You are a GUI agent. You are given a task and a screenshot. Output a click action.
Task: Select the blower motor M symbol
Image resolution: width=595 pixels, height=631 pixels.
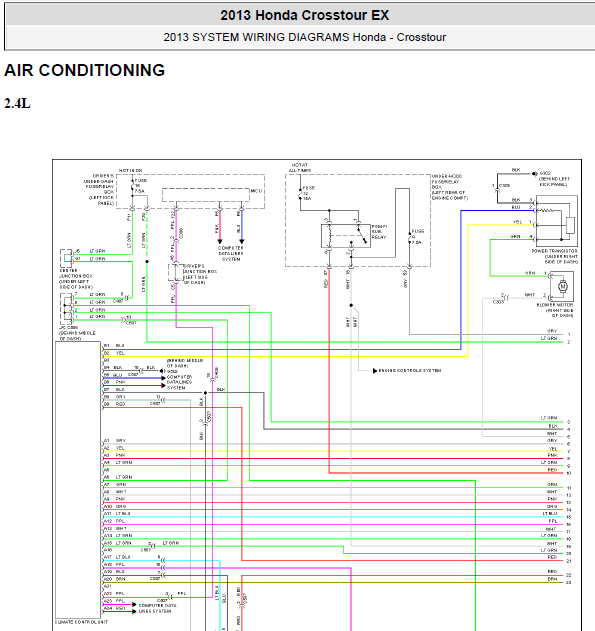(562, 286)
